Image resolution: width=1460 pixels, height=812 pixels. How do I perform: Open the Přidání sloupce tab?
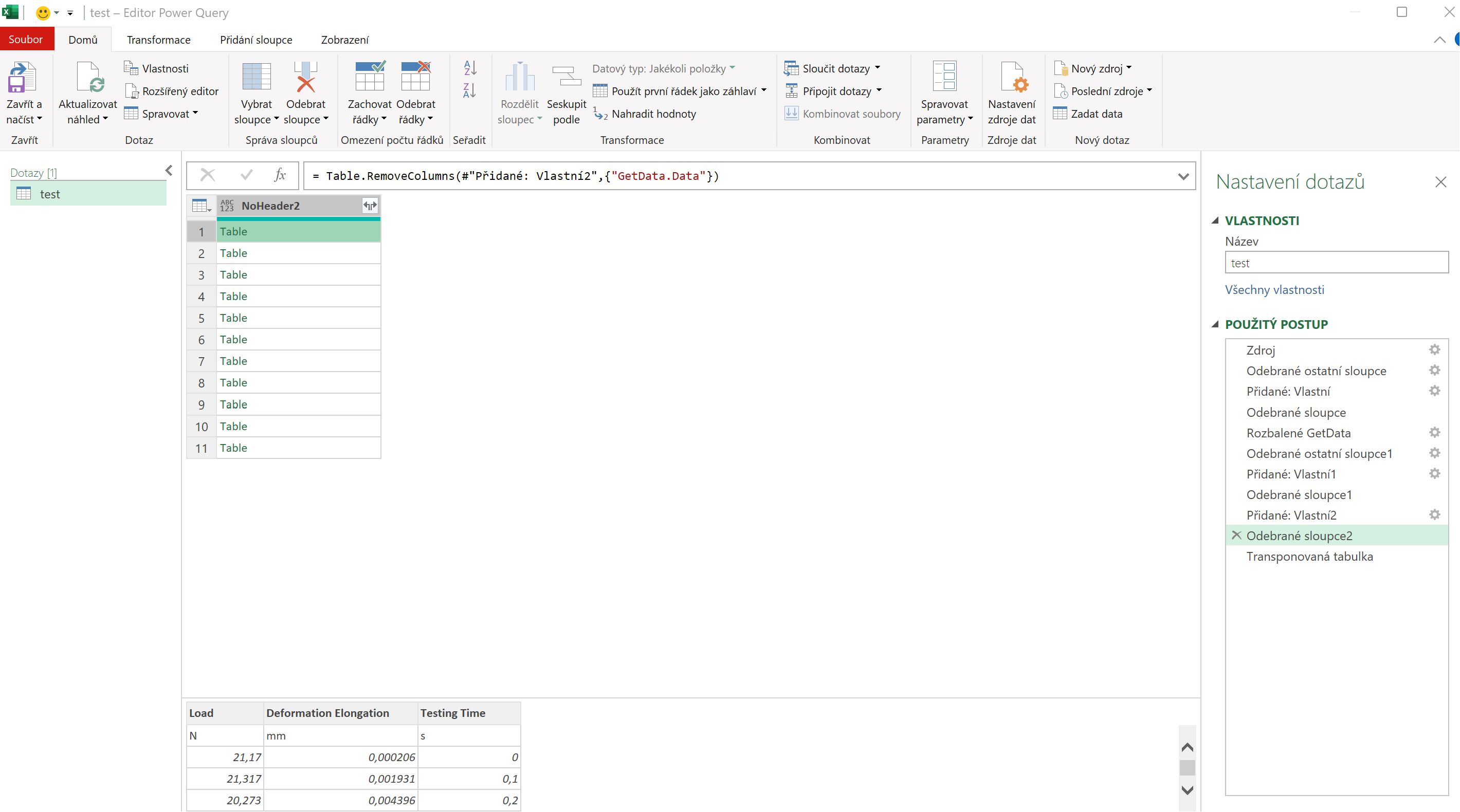256,40
